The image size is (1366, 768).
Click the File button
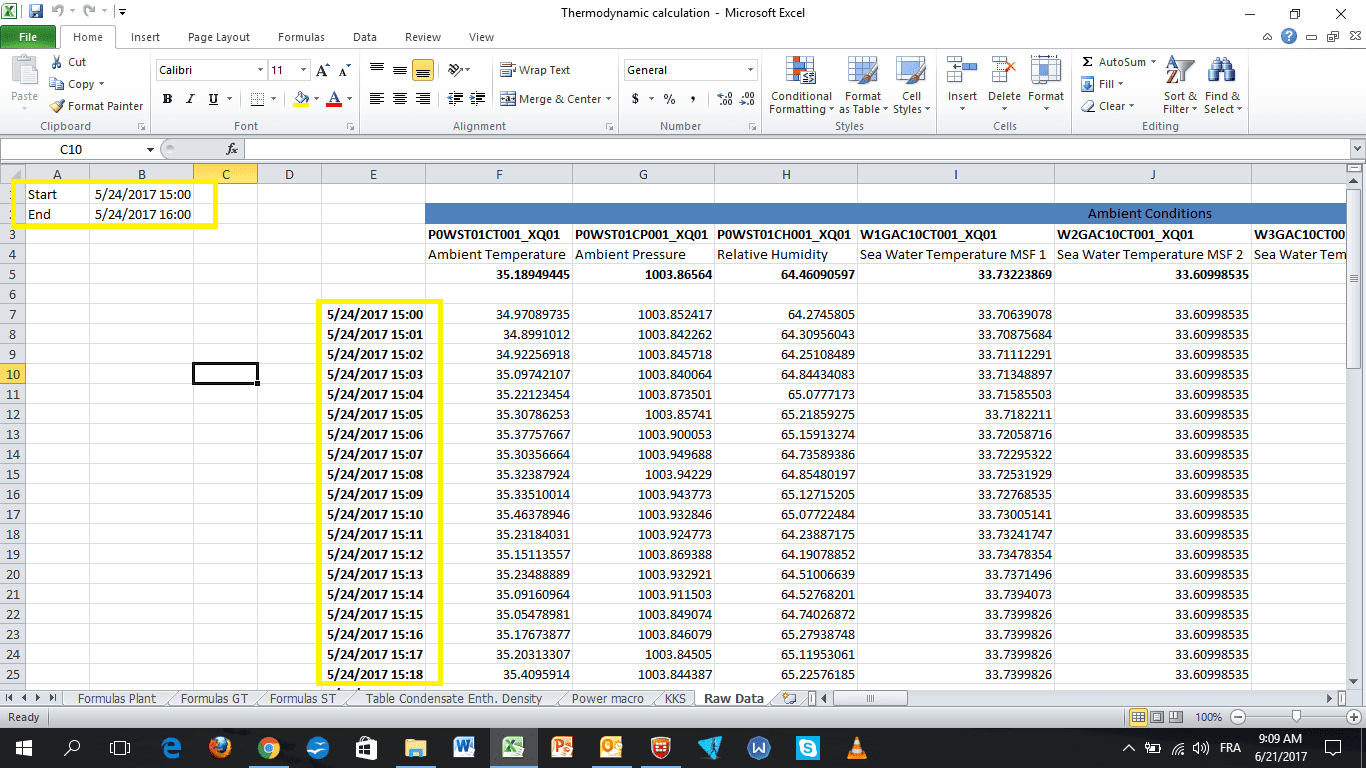[x=28, y=37]
